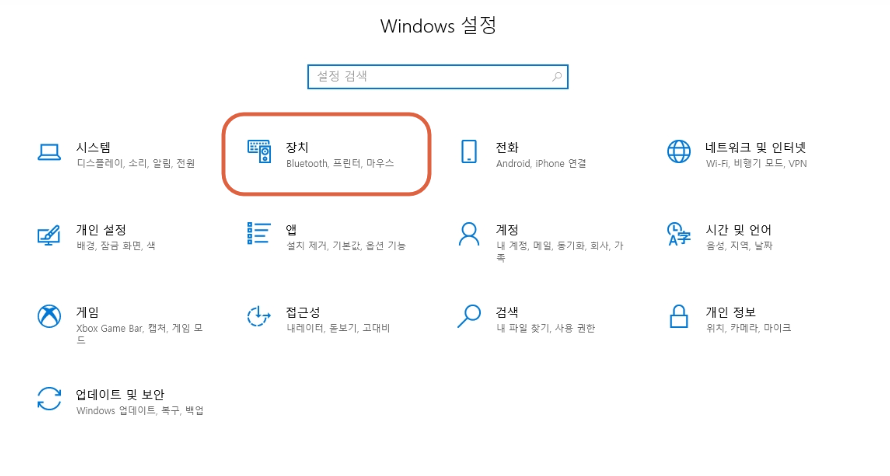The image size is (890, 476).
Task: Select the 네트워크 및 인터넷 heading
Action: pos(755,148)
